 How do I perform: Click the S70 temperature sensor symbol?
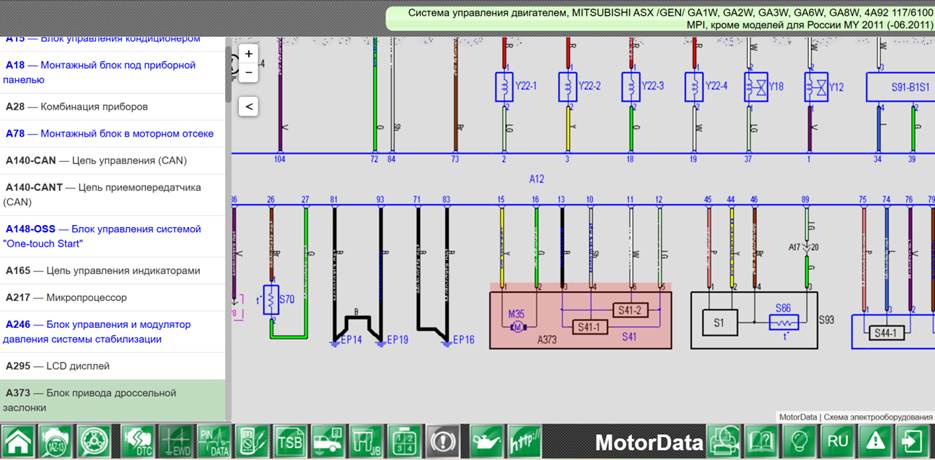click(271, 300)
